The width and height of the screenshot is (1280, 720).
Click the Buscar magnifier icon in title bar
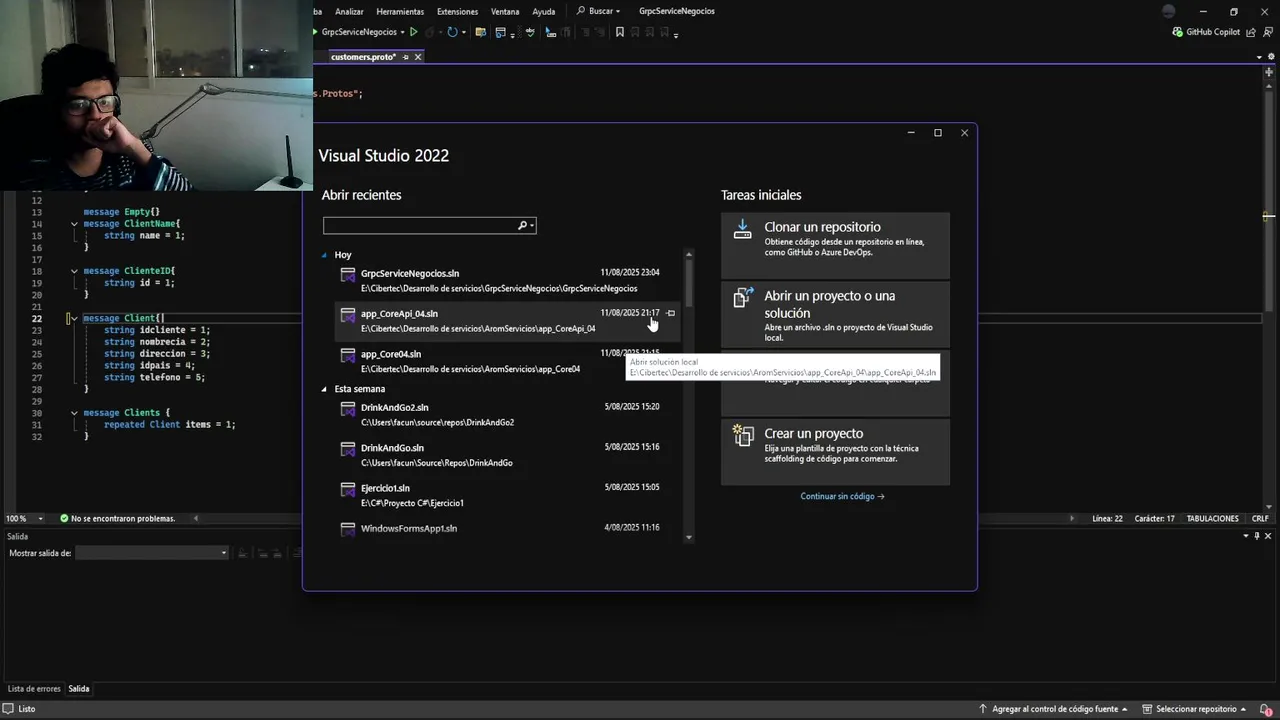coord(581,11)
